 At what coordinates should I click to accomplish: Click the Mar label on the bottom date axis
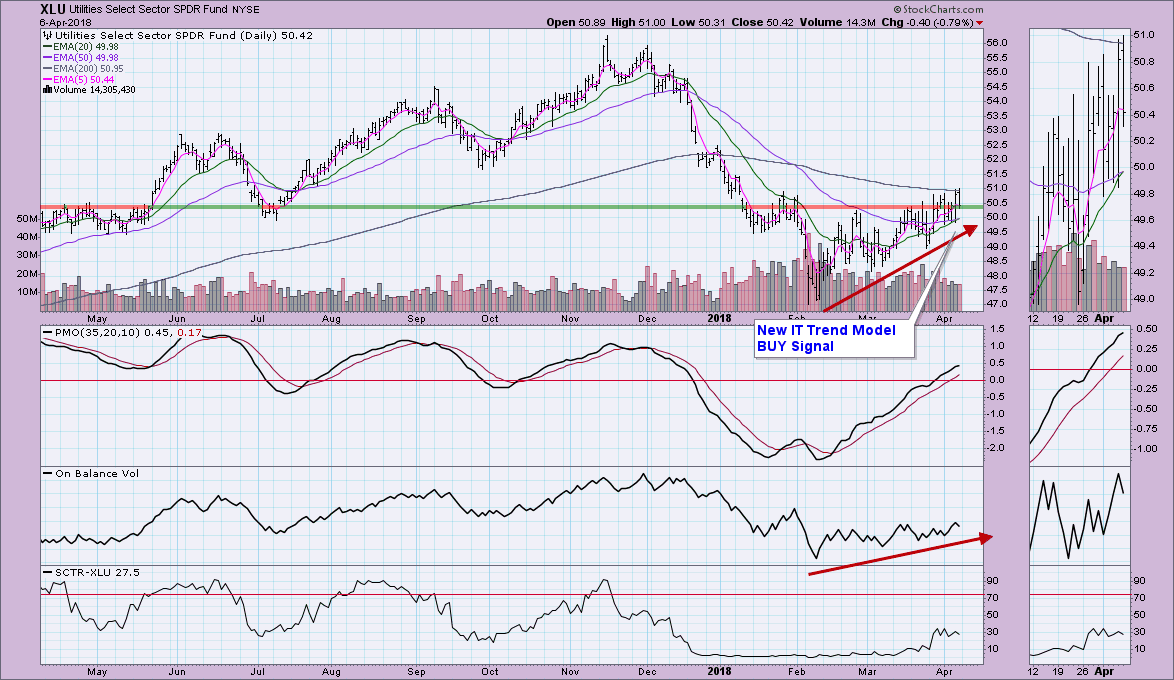868,672
